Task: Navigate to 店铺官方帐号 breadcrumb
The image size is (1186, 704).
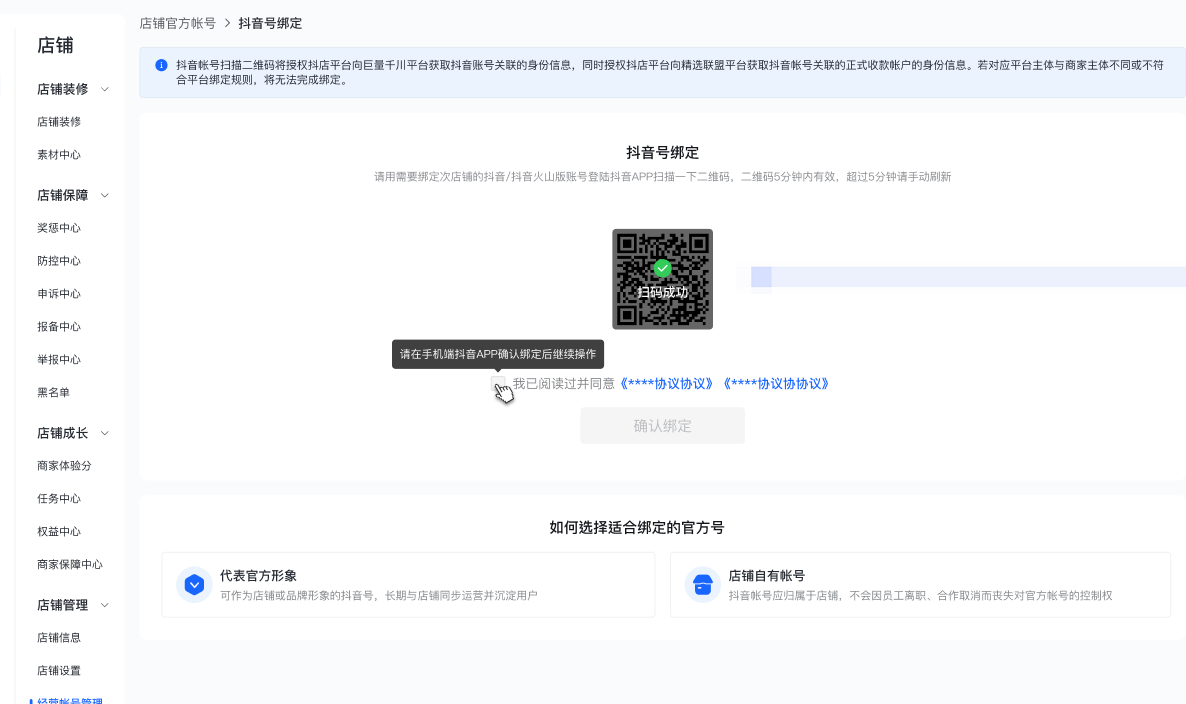Action: click(177, 23)
